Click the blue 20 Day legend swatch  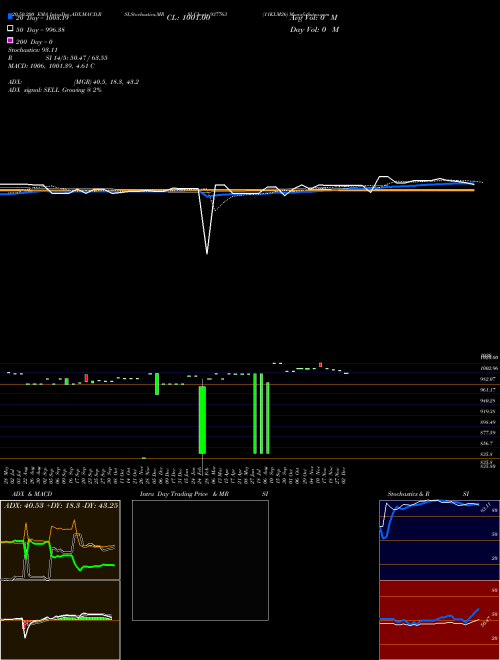point(10,16)
